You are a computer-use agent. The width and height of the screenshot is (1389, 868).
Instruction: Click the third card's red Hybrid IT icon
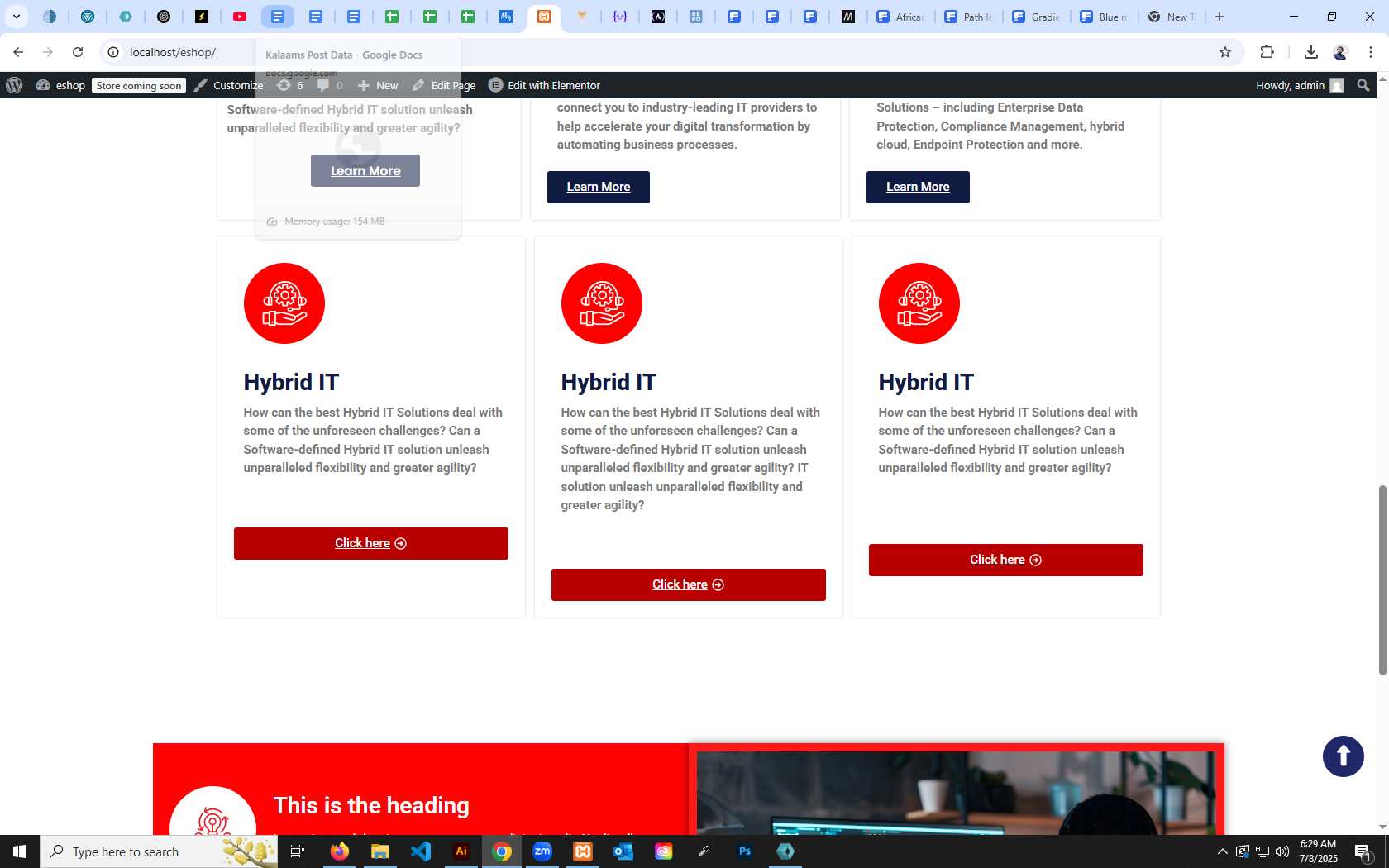pos(919,303)
